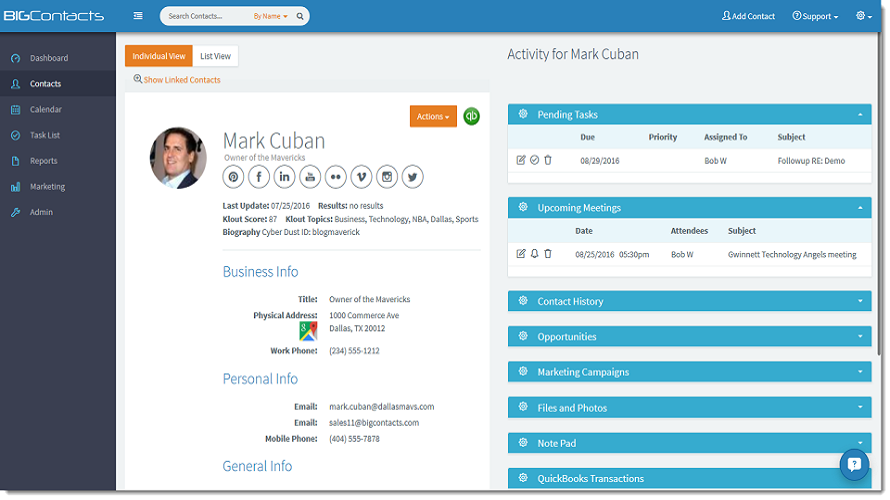The height and width of the screenshot is (500, 890).
Task: Open Mark Cuban's Flickr profile icon
Action: coord(335,177)
